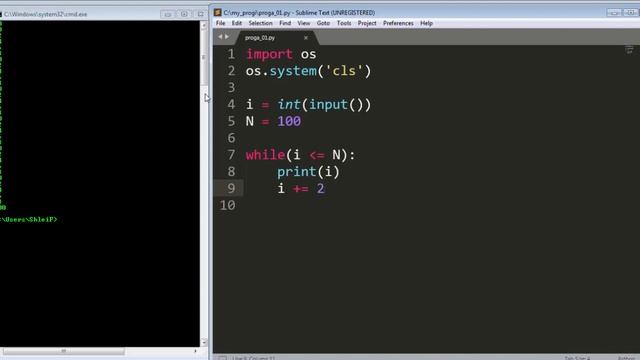Click 'input' call on line 4
This screenshot has width=640, height=360.
(x=329, y=105)
